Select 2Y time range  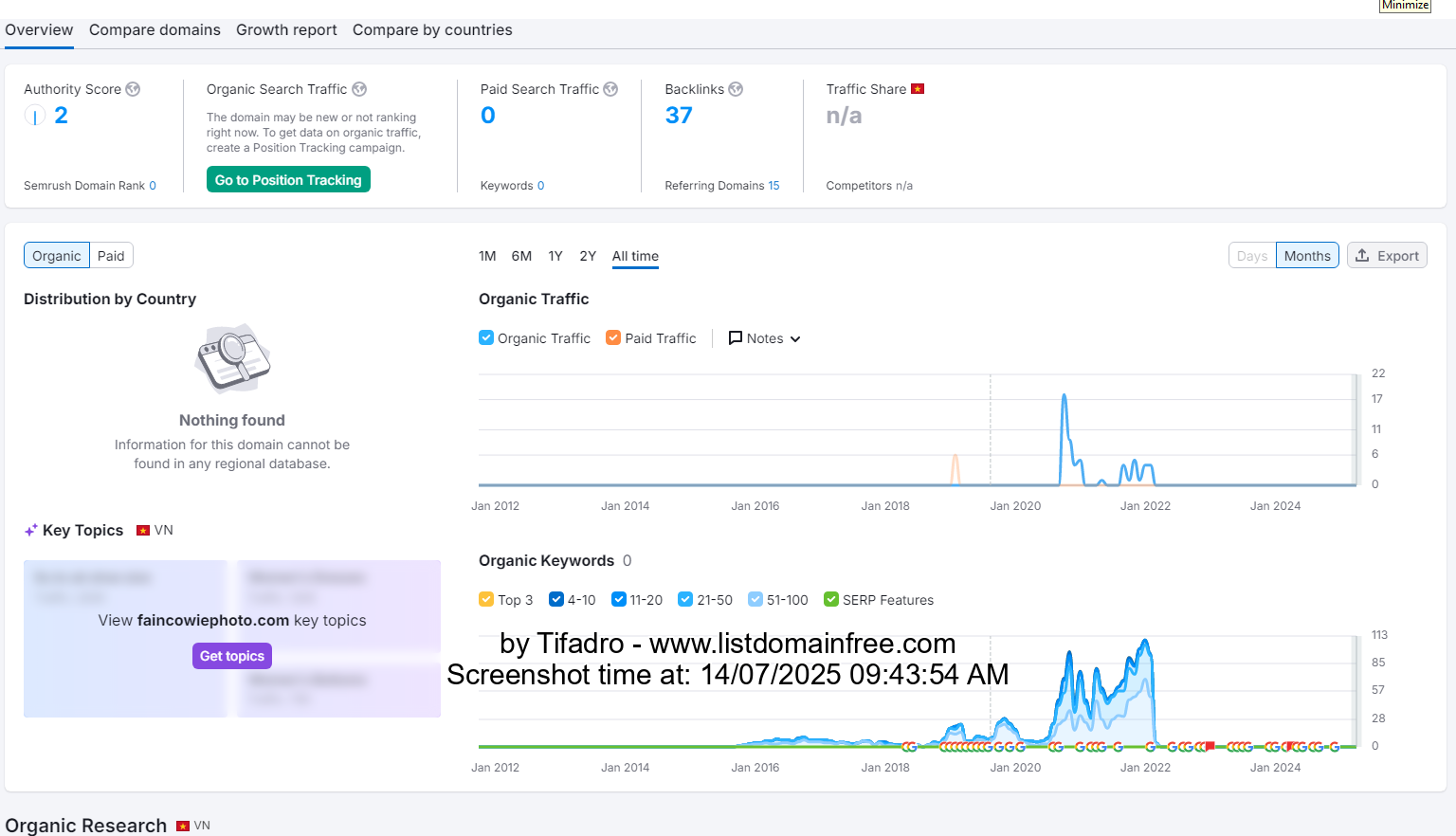(588, 256)
